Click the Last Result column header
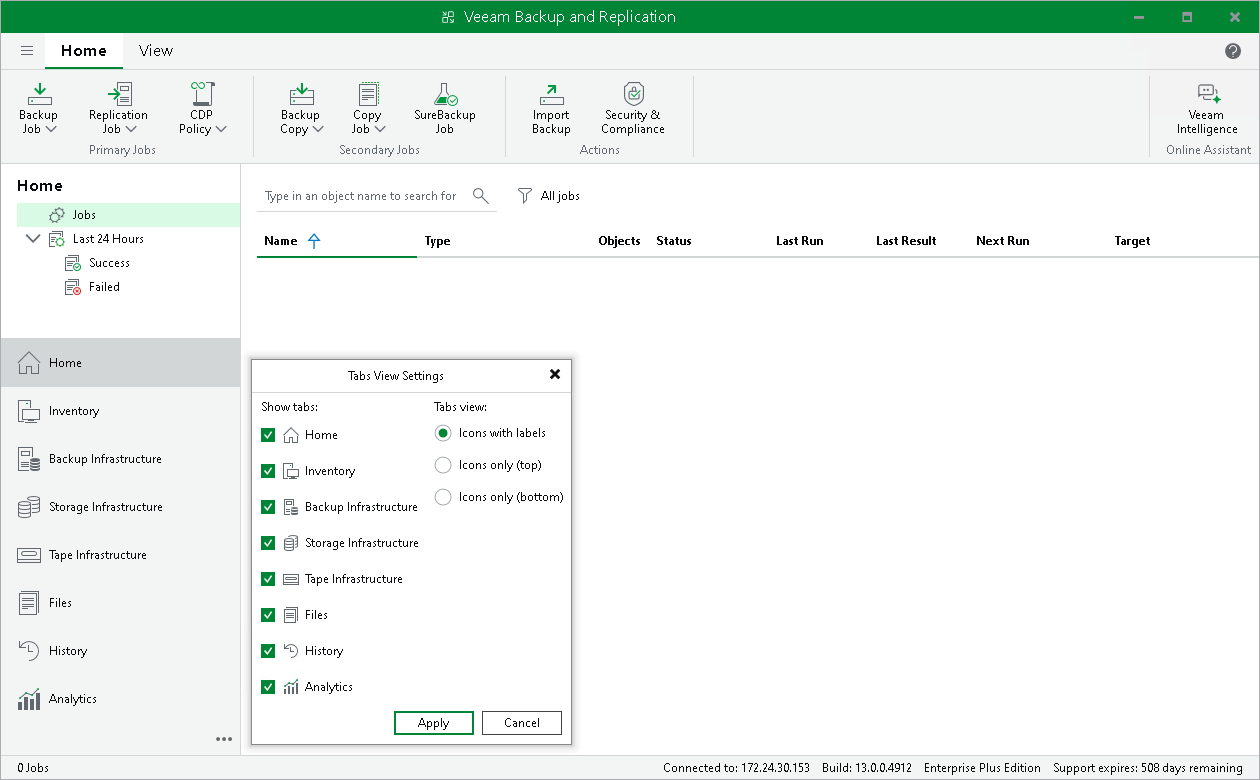The height and width of the screenshot is (780, 1260). click(907, 241)
